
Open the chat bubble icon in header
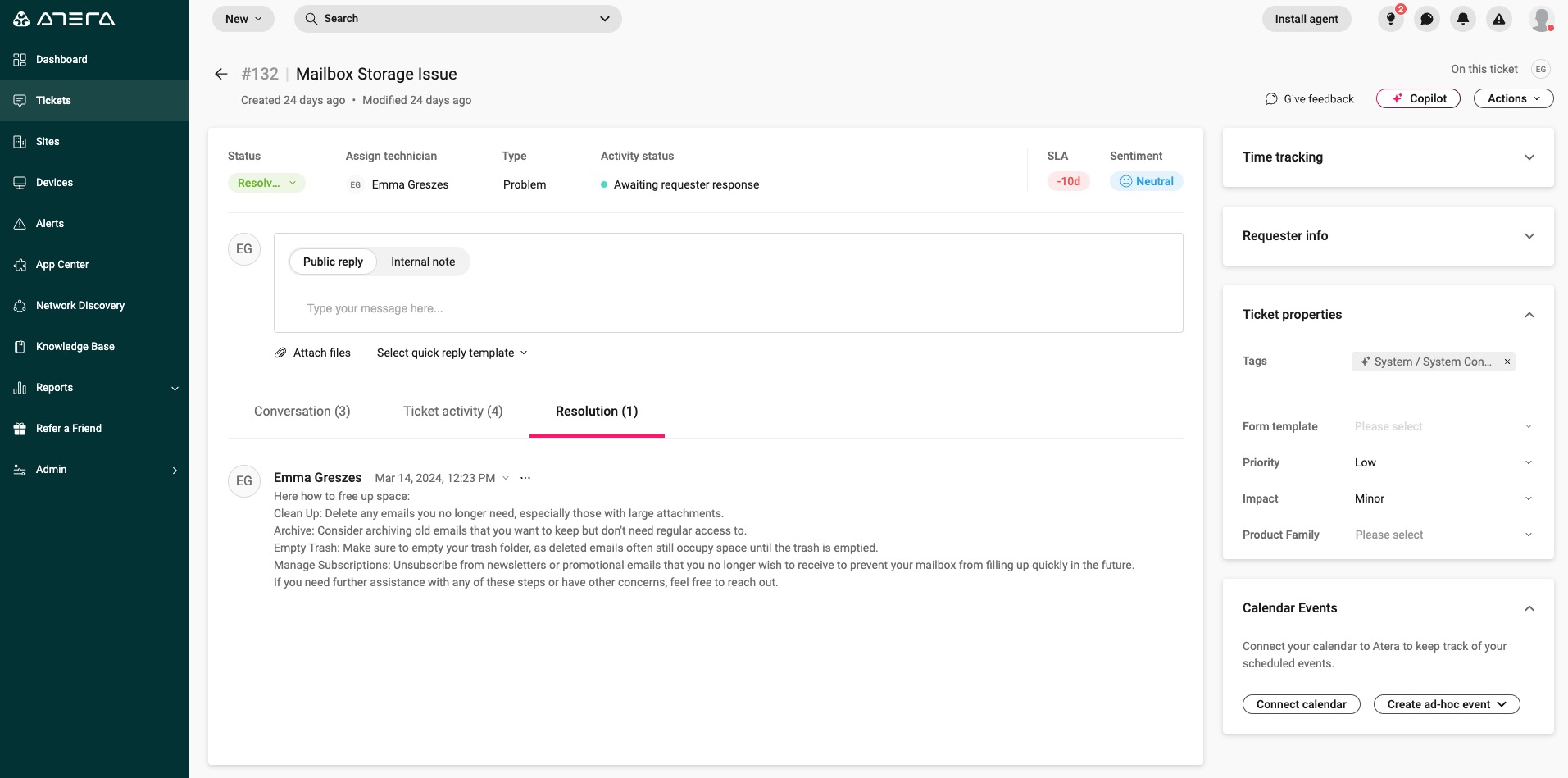[1427, 19]
